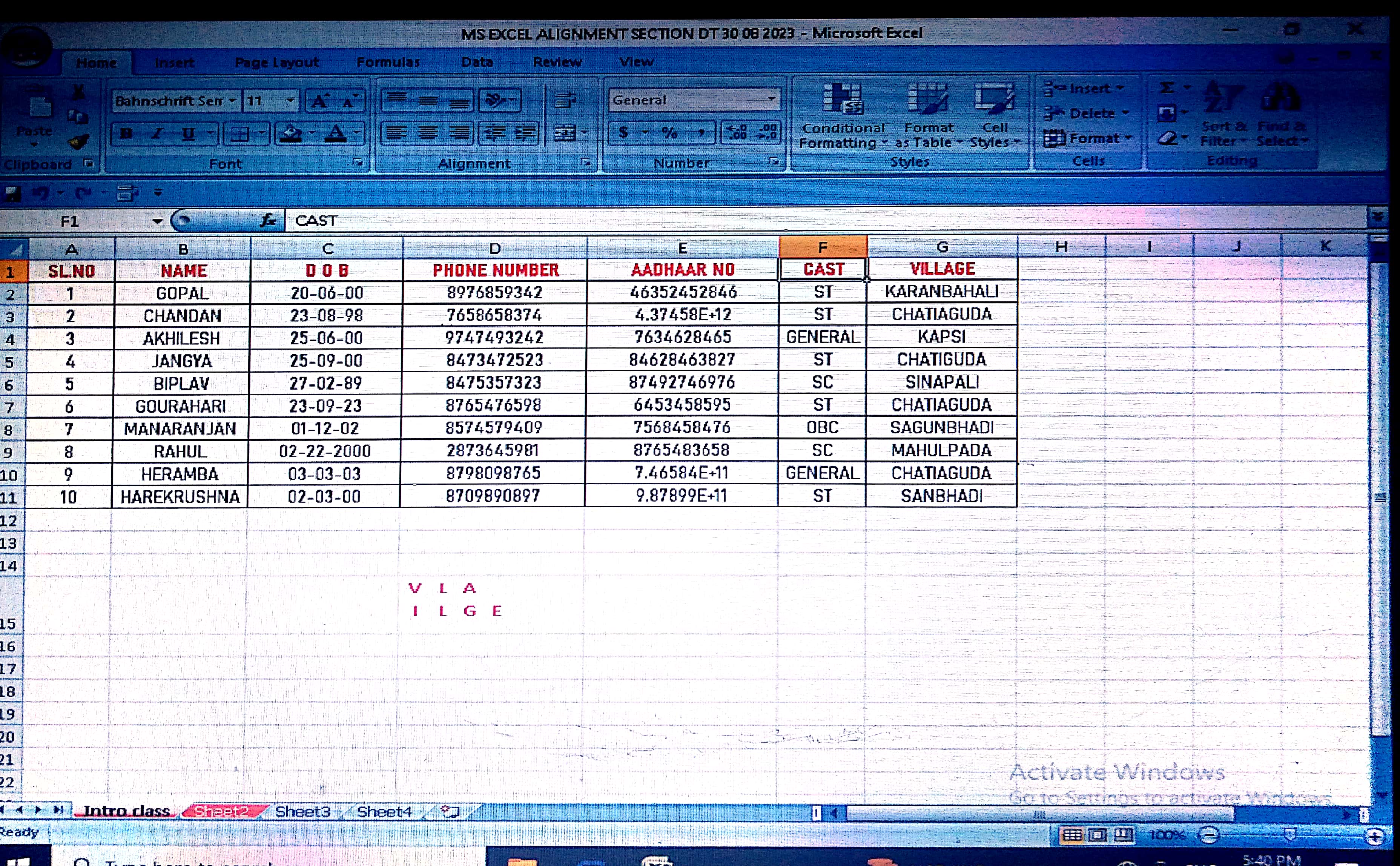Open the Formulas ribbon tab
This screenshot has height=866, width=1400.
click(388, 62)
